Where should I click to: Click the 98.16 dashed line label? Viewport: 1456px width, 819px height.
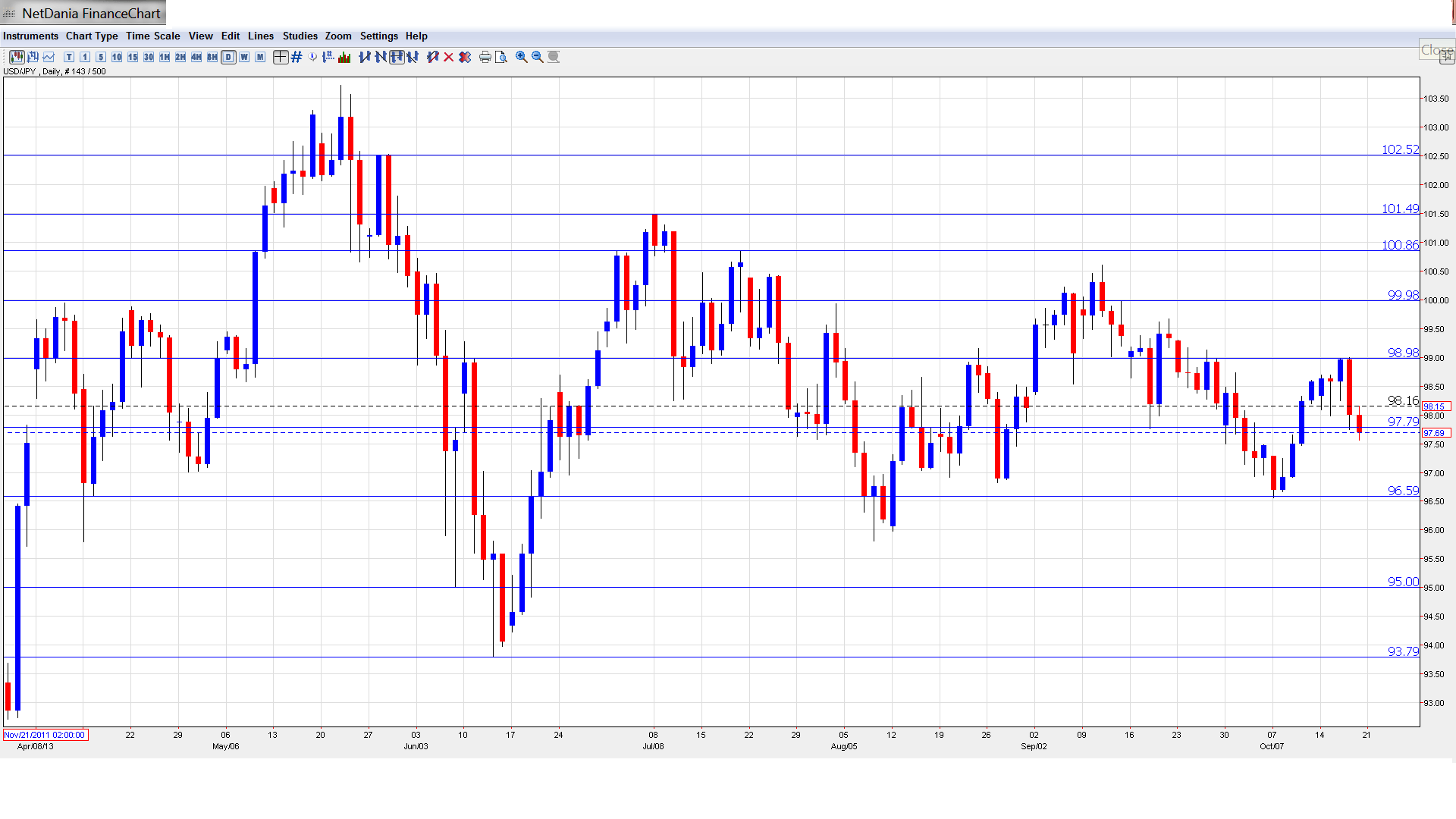1403,400
